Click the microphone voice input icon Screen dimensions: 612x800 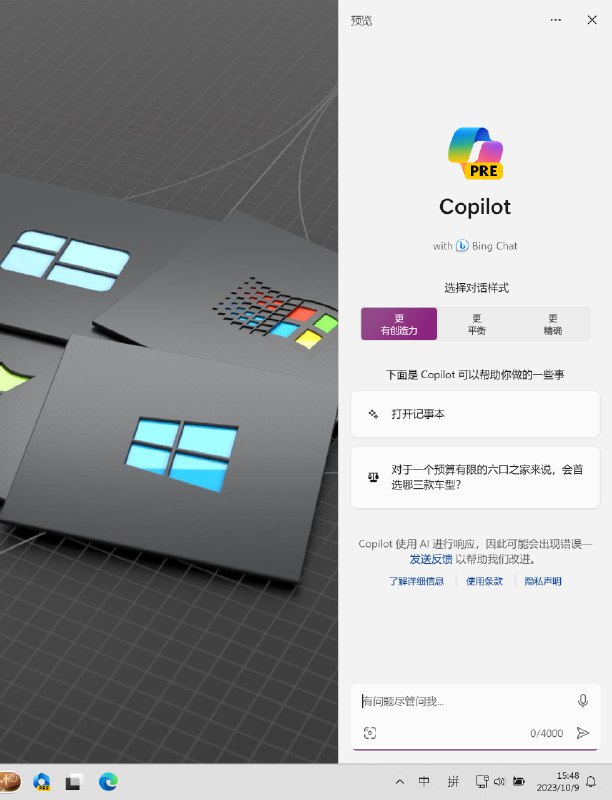583,701
